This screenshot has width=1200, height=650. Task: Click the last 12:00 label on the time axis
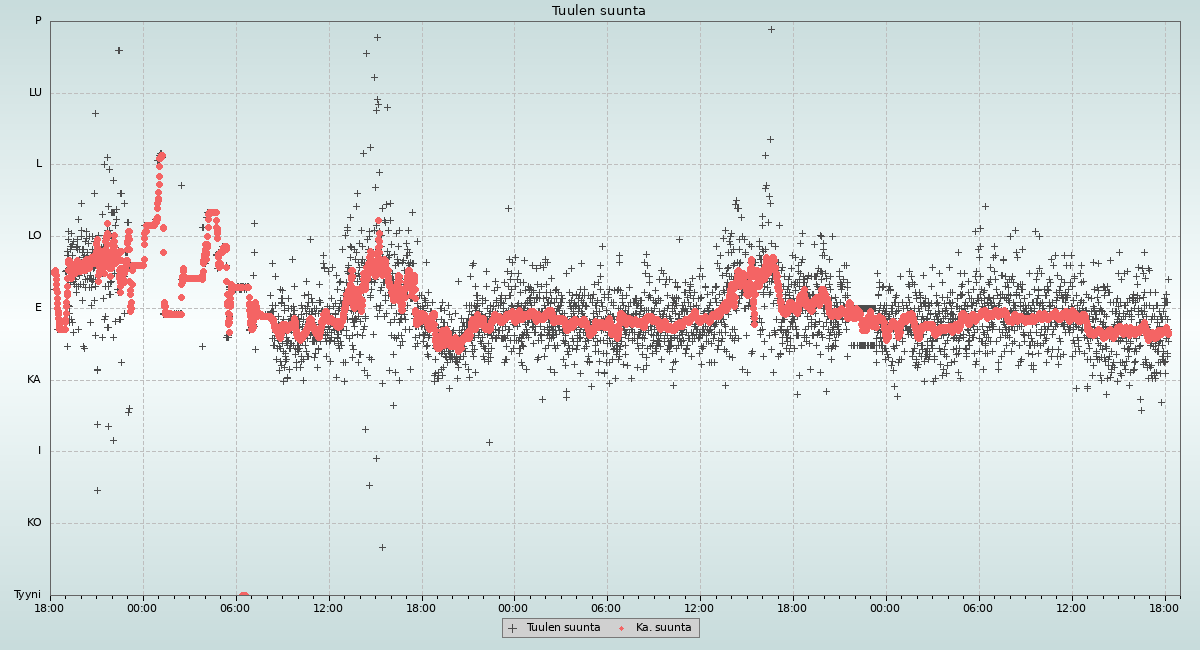coord(1071,607)
